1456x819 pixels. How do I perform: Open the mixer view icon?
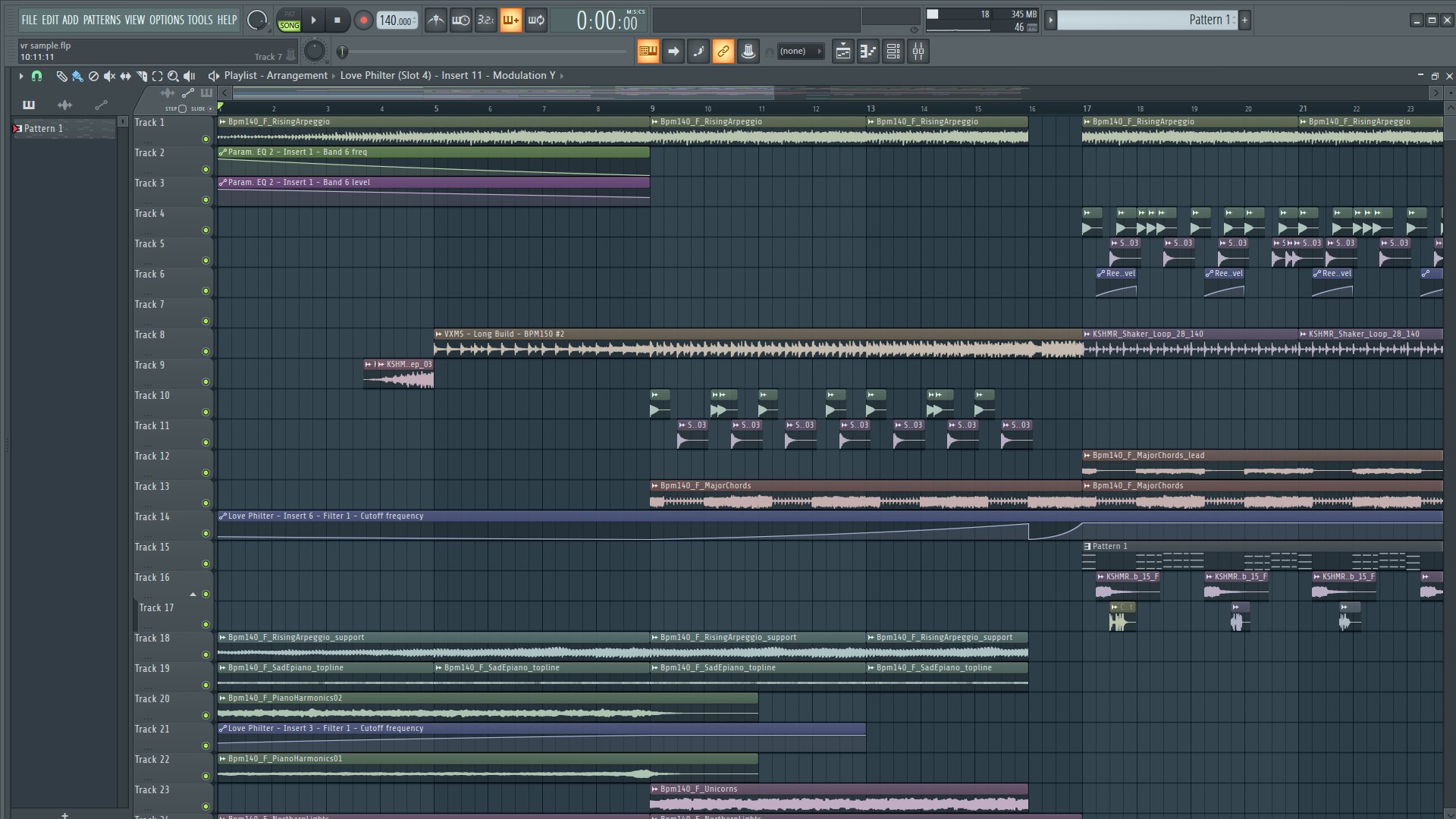[x=918, y=52]
